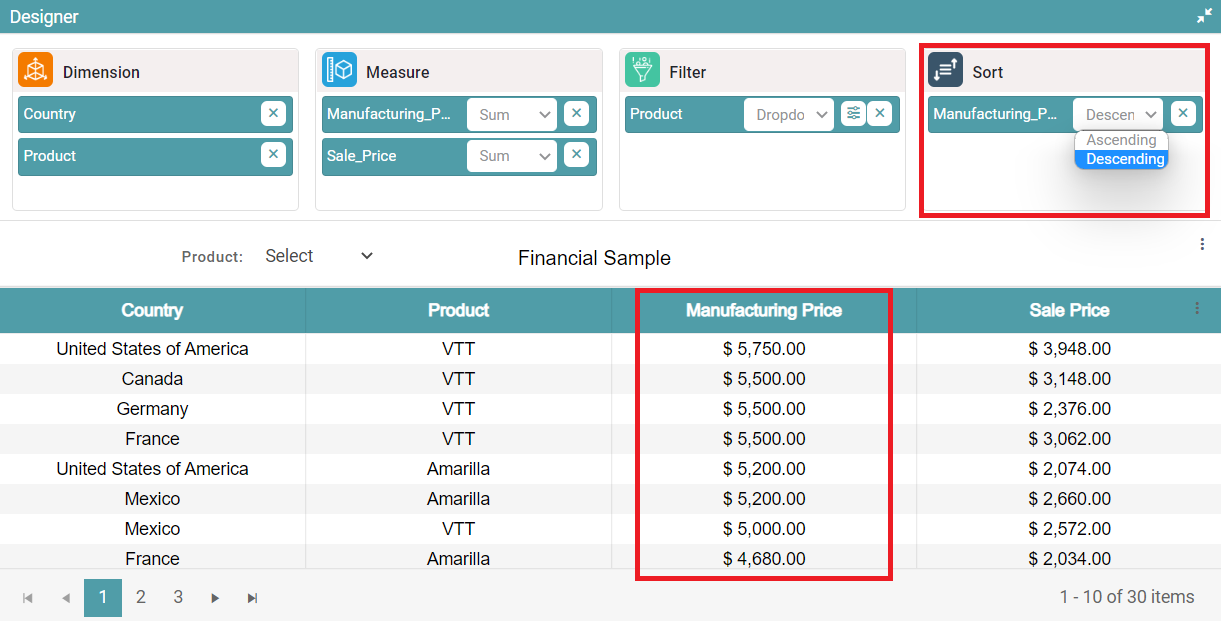The height and width of the screenshot is (621, 1221).
Task: Collapse the Designer panel using the shrink icon
Action: point(1204,16)
